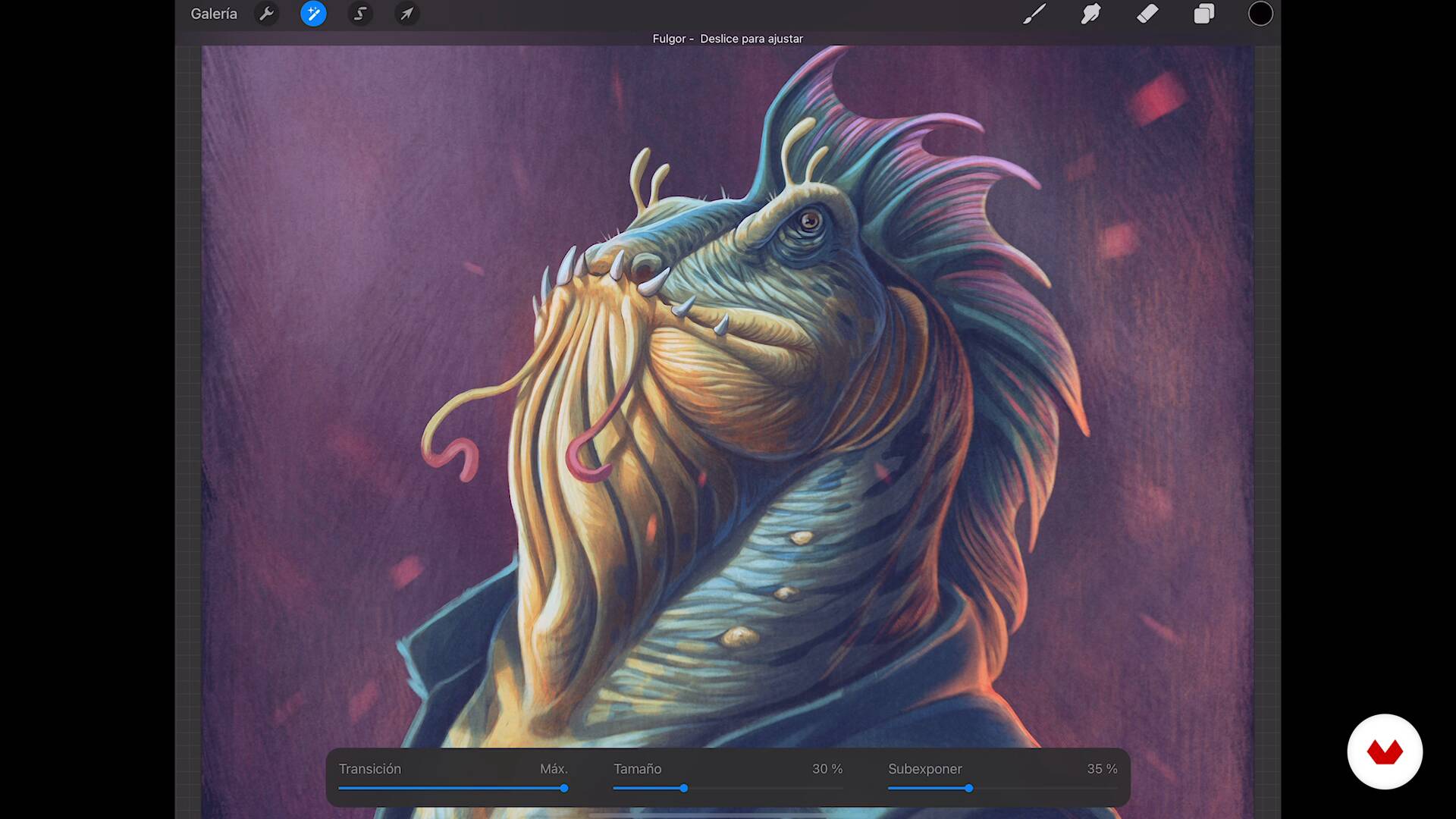Activate the Transform arrow tool

coord(407,14)
